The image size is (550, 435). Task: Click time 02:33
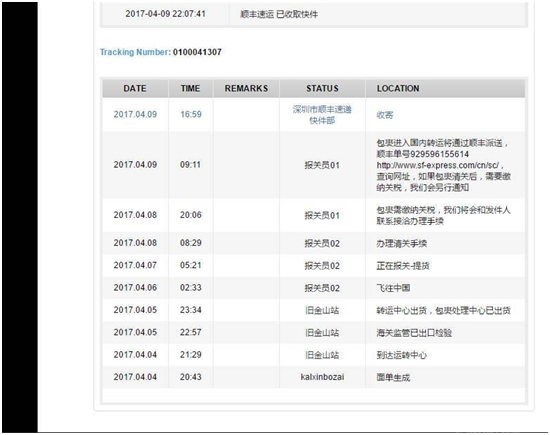[x=191, y=288]
